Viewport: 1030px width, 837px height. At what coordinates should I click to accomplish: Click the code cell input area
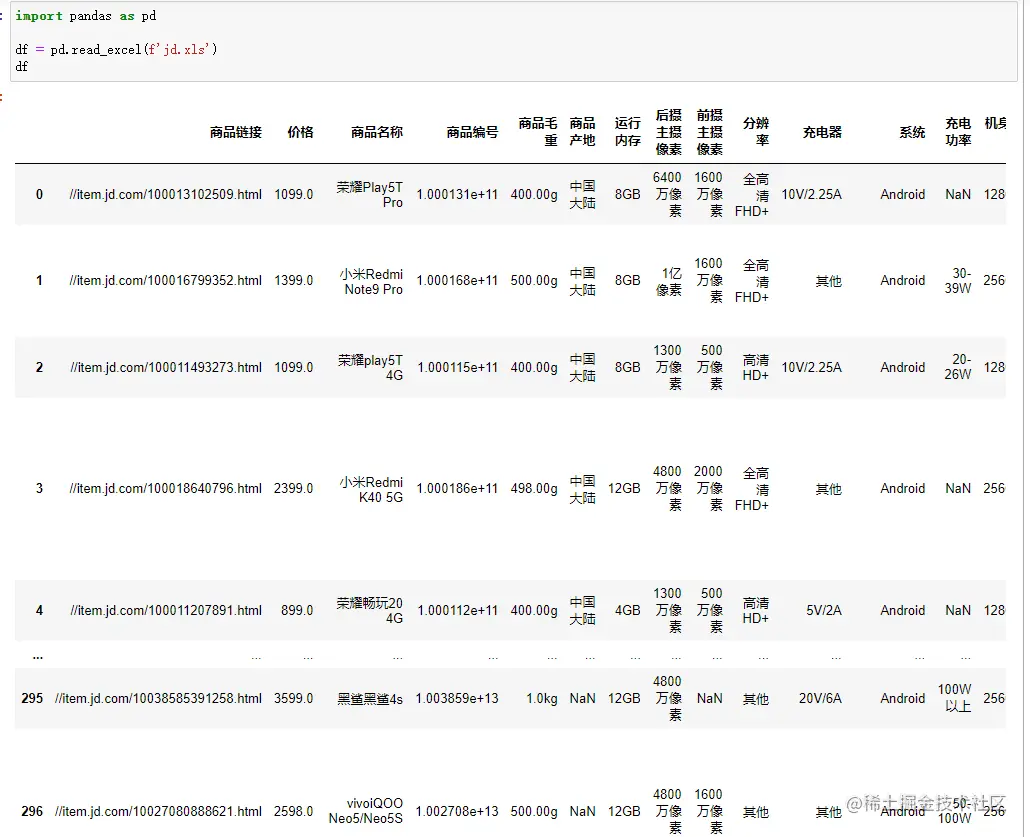click(x=514, y=41)
